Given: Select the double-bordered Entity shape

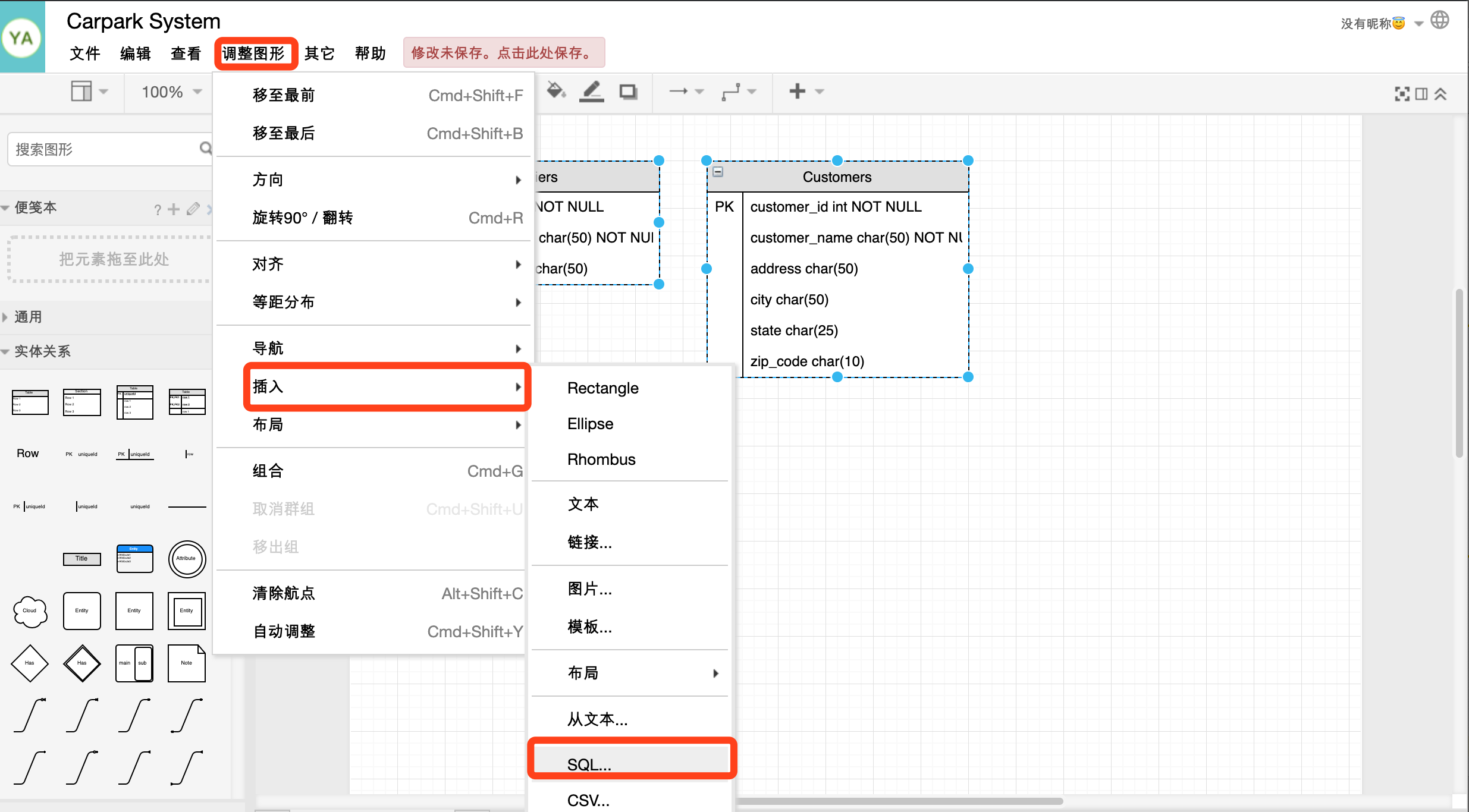Looking at the screenshot, I should [187, 611].
